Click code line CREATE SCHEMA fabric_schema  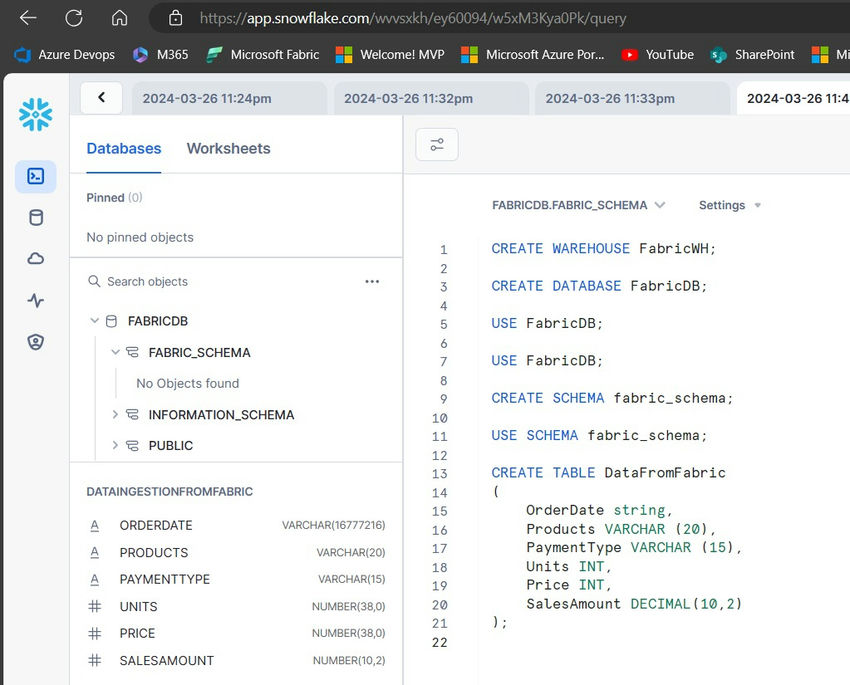click(612, 398)
